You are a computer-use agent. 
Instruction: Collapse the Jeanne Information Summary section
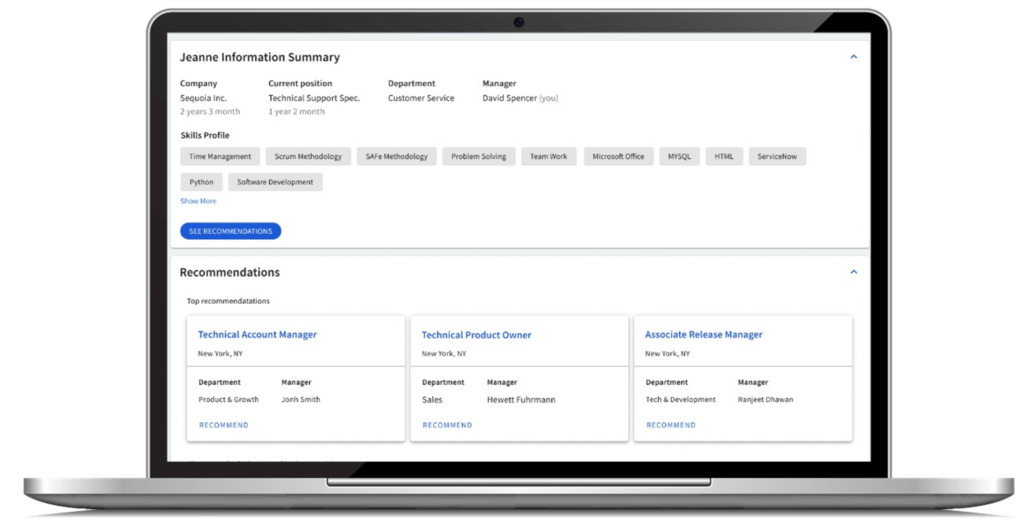(x=853, y=57)
